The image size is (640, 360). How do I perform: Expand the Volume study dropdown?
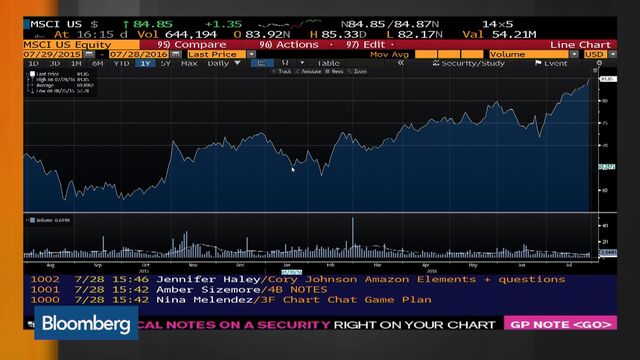[x=574, y=54]
